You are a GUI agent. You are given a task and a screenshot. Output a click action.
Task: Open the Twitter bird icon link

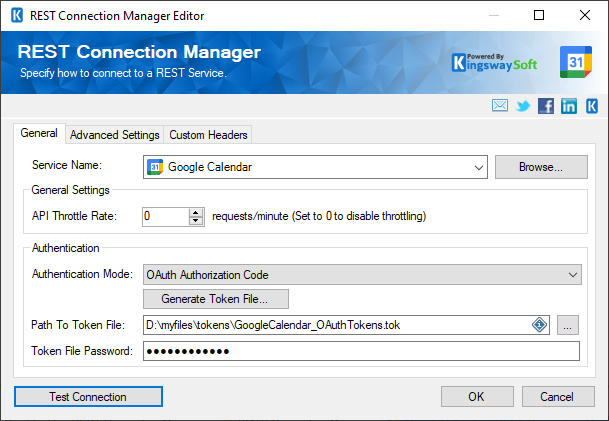(523, 106)
